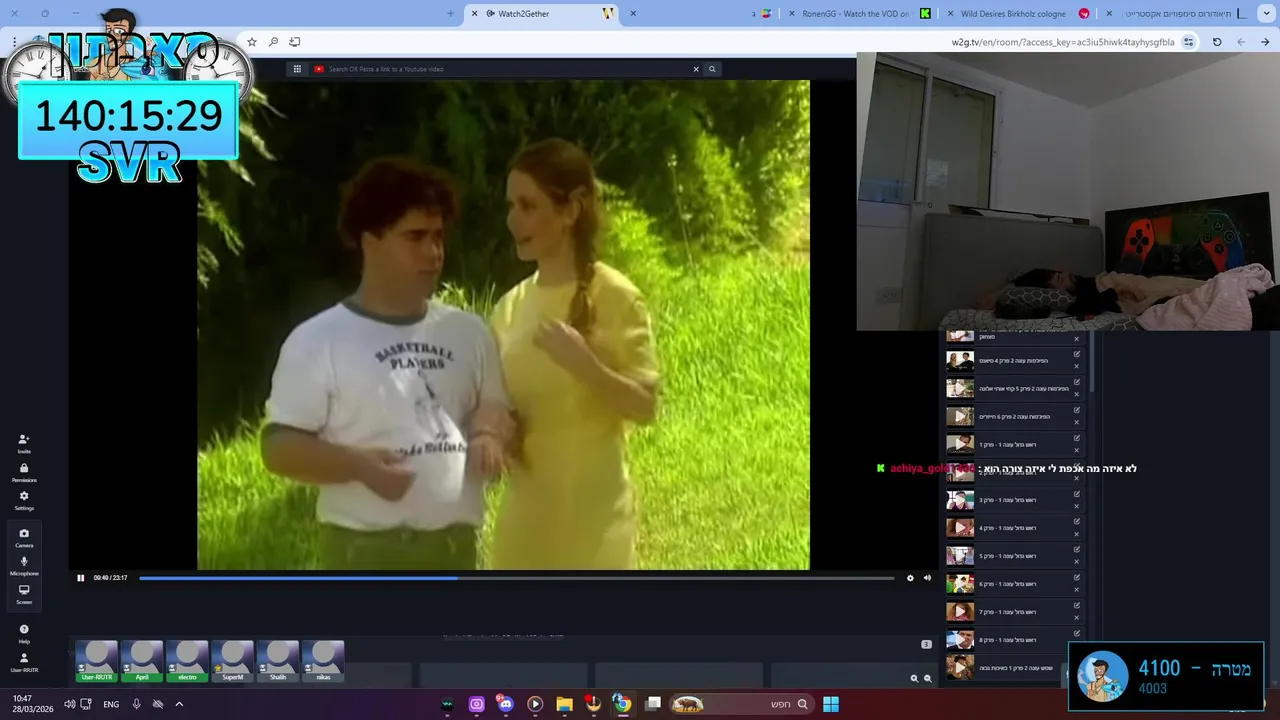Viewport: 1280px width, 720px height.
Task: Play ראש גדול עונה 1 - פרק 7
Action: click(960, 612)
